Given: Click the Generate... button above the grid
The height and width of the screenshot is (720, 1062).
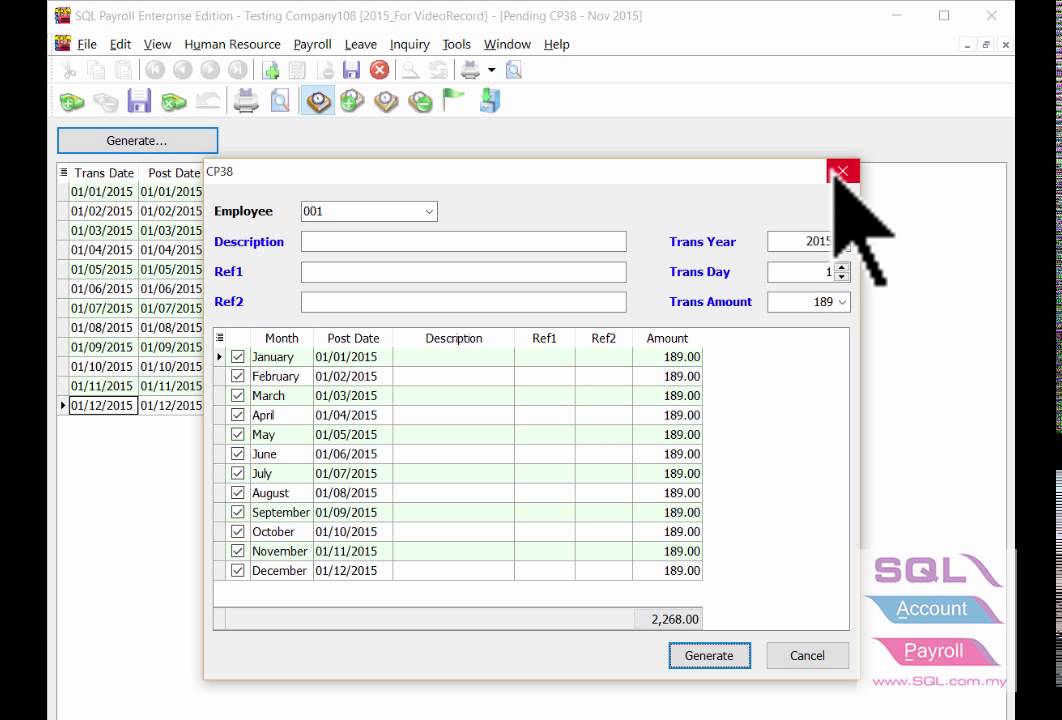Looking at the screenshot, I should [137, 141].
